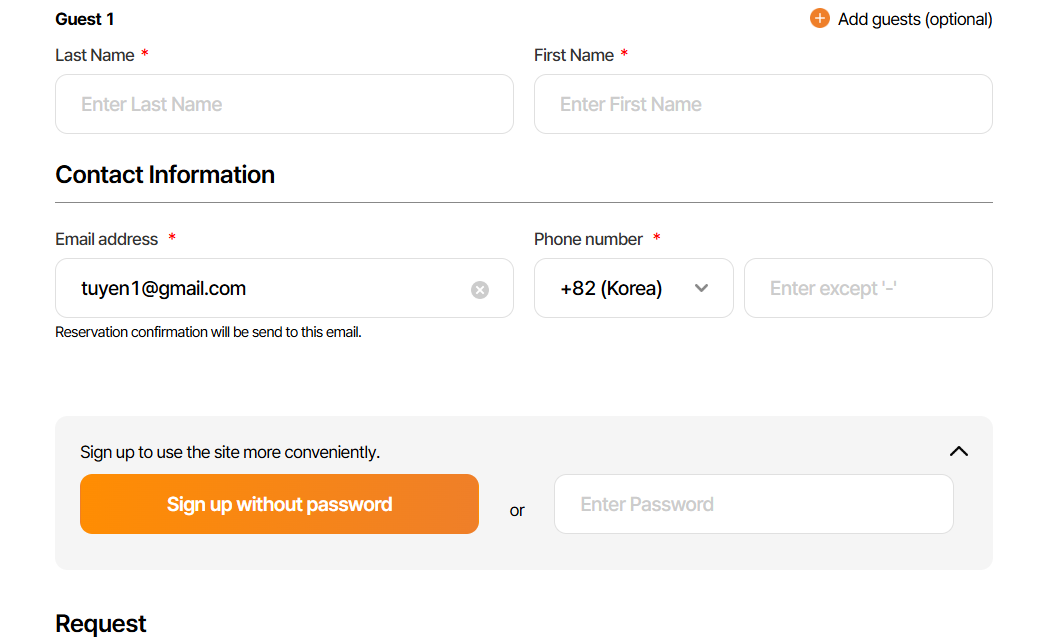Viewport: 1056px width, 639px height.
Task: Click the Email address label
Action: click(107, 239)
